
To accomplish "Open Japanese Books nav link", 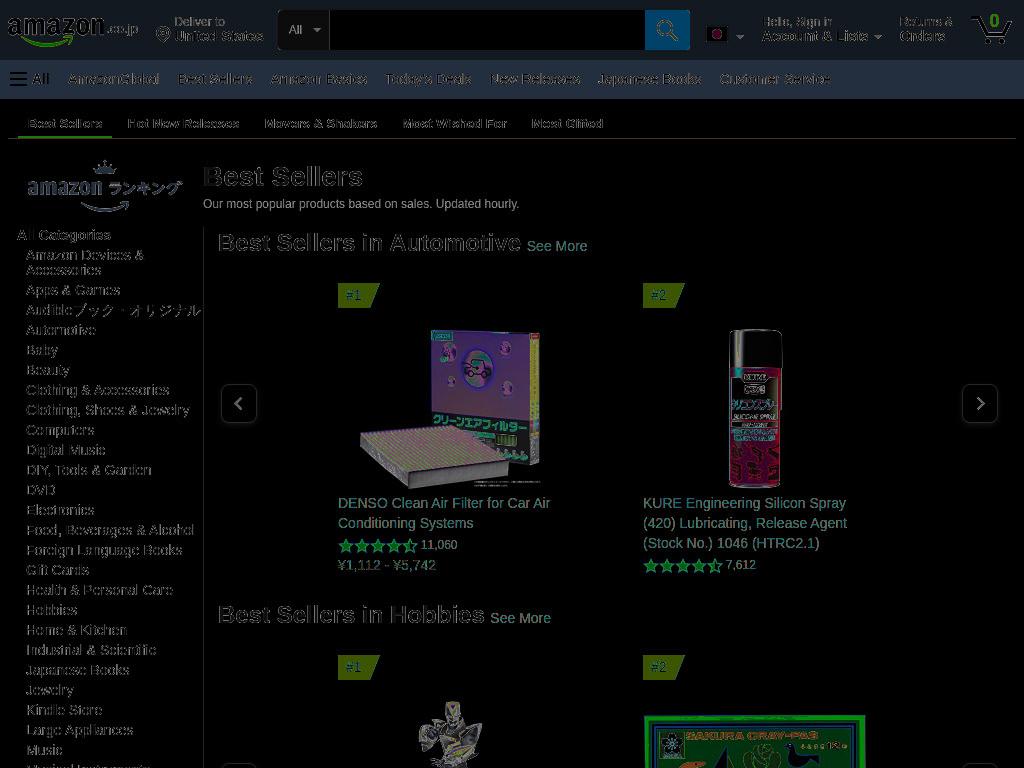I will pos(649,79).
